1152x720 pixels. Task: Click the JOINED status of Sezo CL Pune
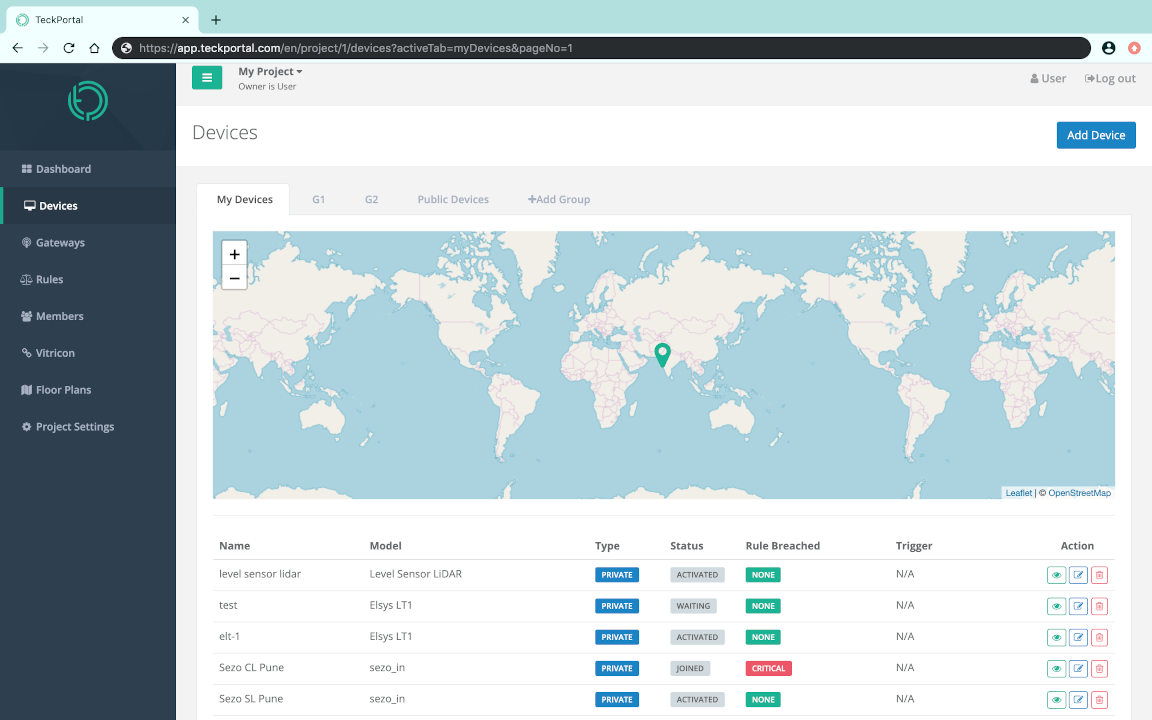point(689,669)
